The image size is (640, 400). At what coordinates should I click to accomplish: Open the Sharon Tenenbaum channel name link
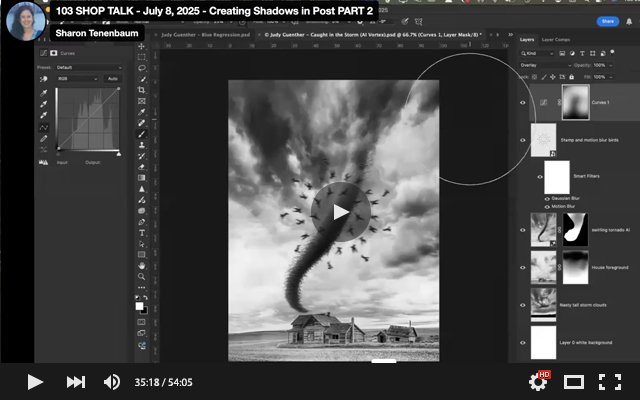point(97,33)
